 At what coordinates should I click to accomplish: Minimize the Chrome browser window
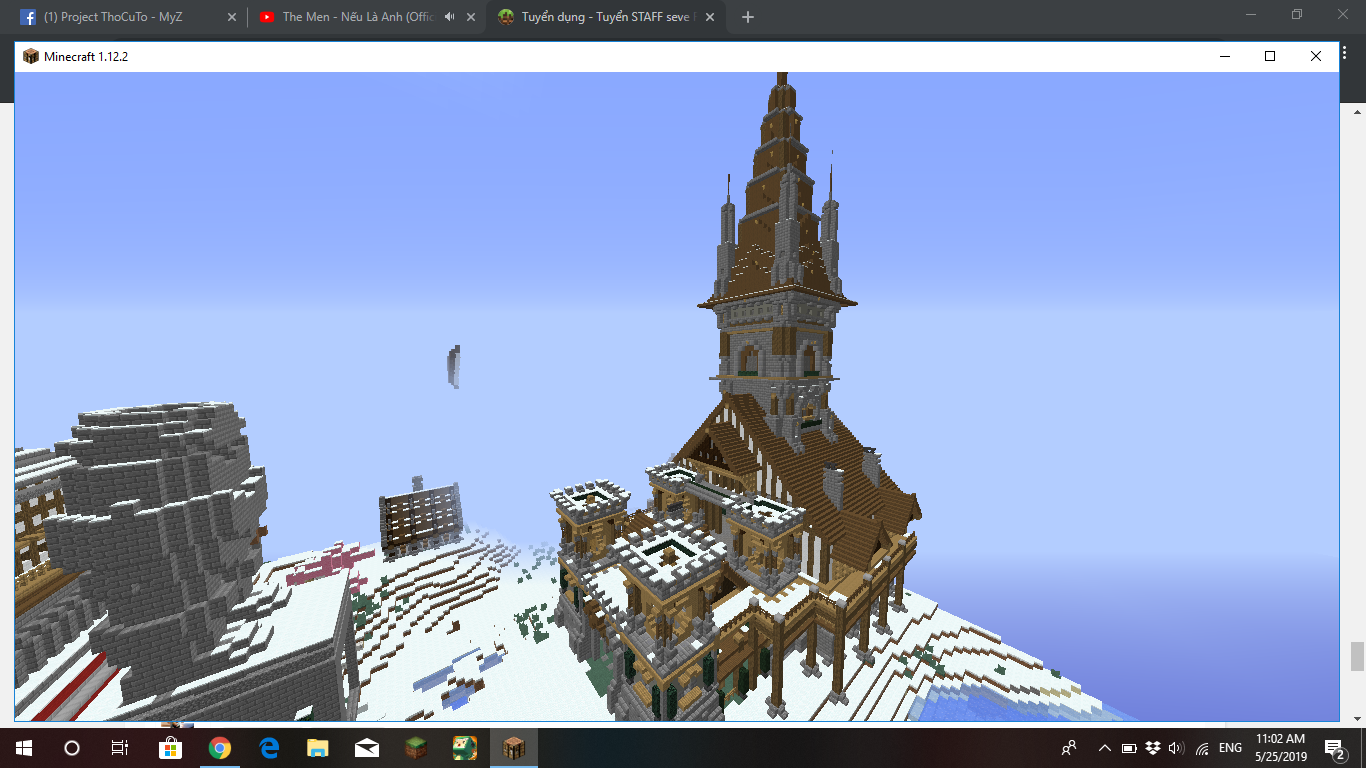coord(1251,15)
